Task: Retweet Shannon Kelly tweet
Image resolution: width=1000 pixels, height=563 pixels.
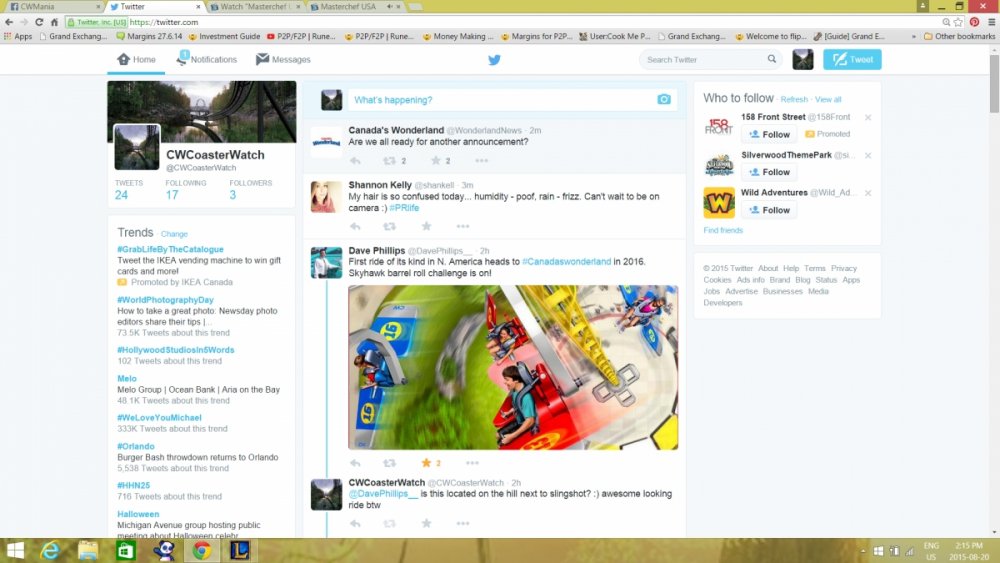Action: (x=389, y=226)
